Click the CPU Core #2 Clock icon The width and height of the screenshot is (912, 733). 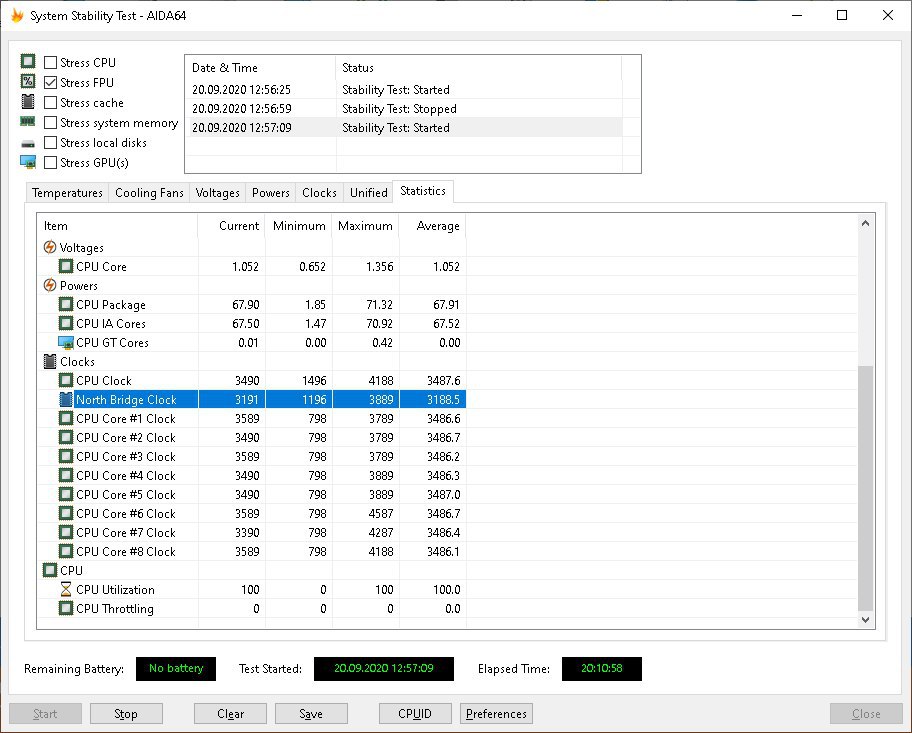point(66,437)
